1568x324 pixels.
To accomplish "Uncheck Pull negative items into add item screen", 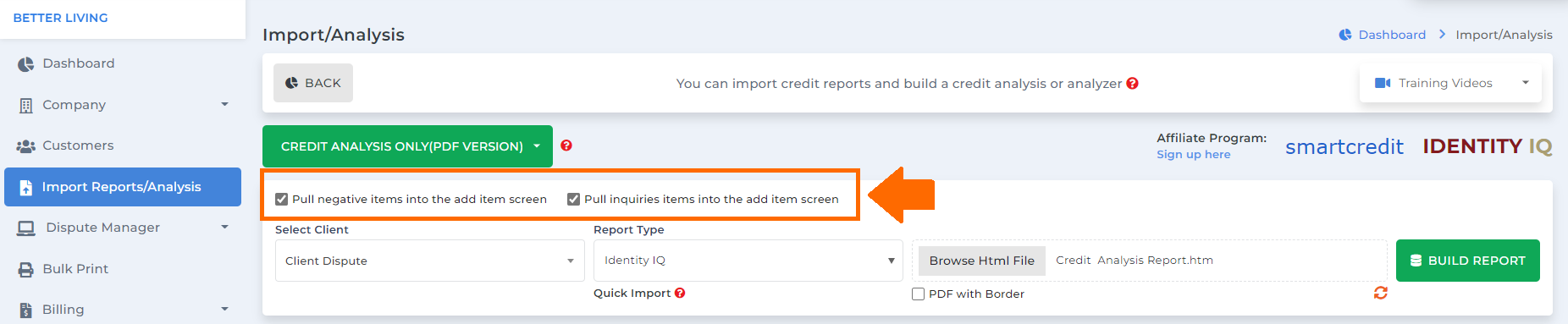I will coord(281,200).
